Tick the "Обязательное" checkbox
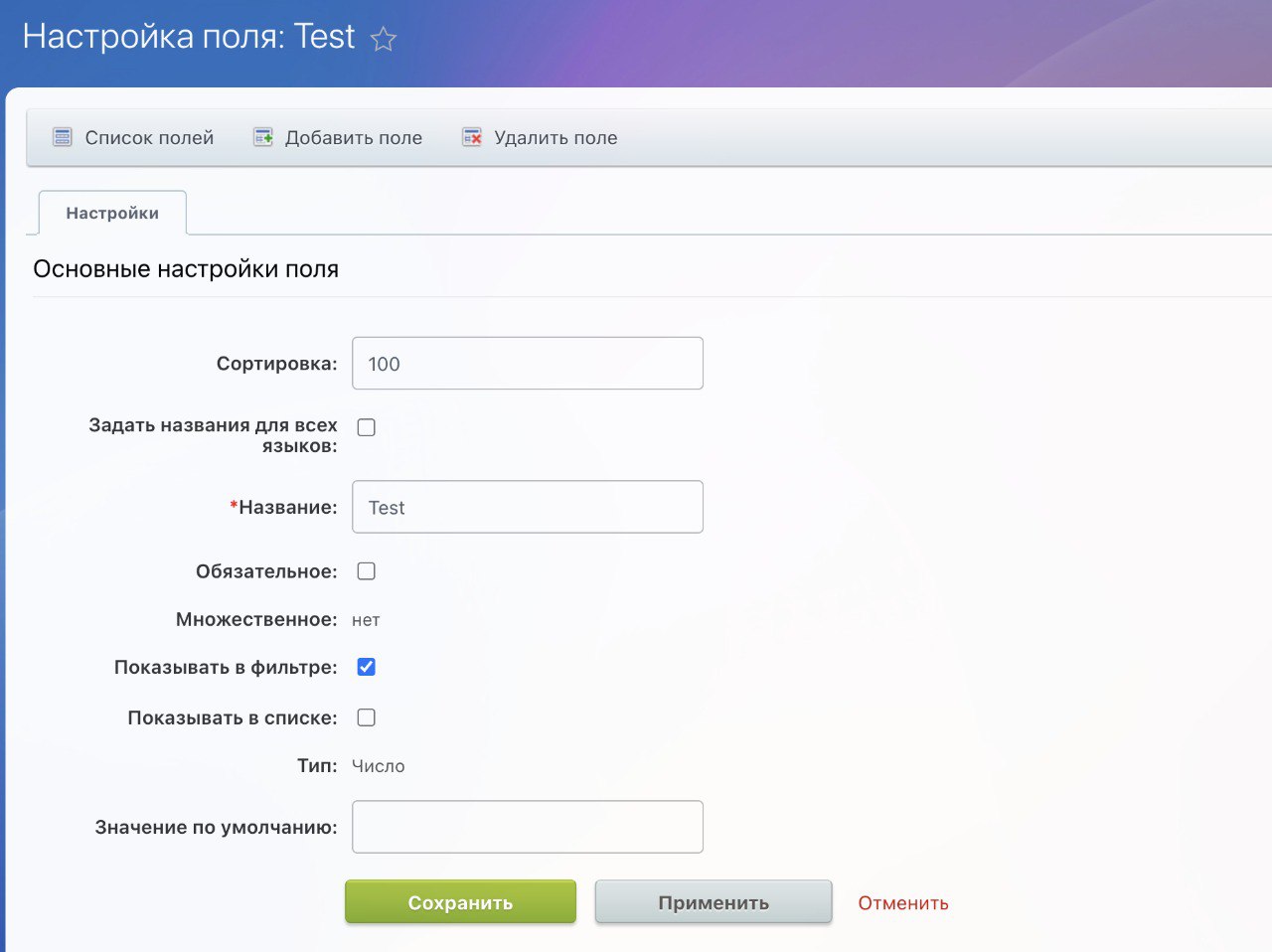This screenshot has width=1272, height=952. pyautogui.click(x=367, y=571)
